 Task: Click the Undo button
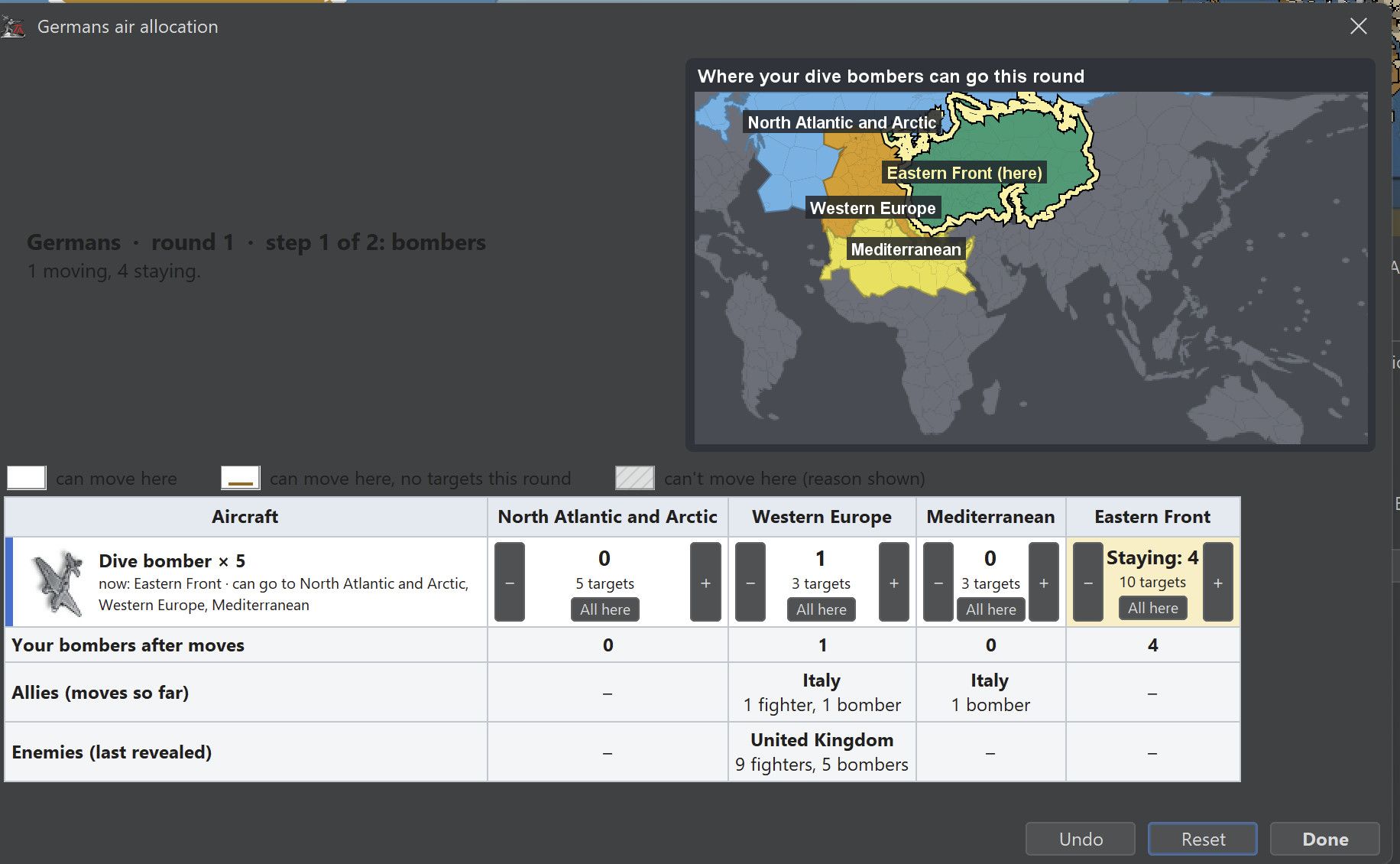(x=1081, y=839)
